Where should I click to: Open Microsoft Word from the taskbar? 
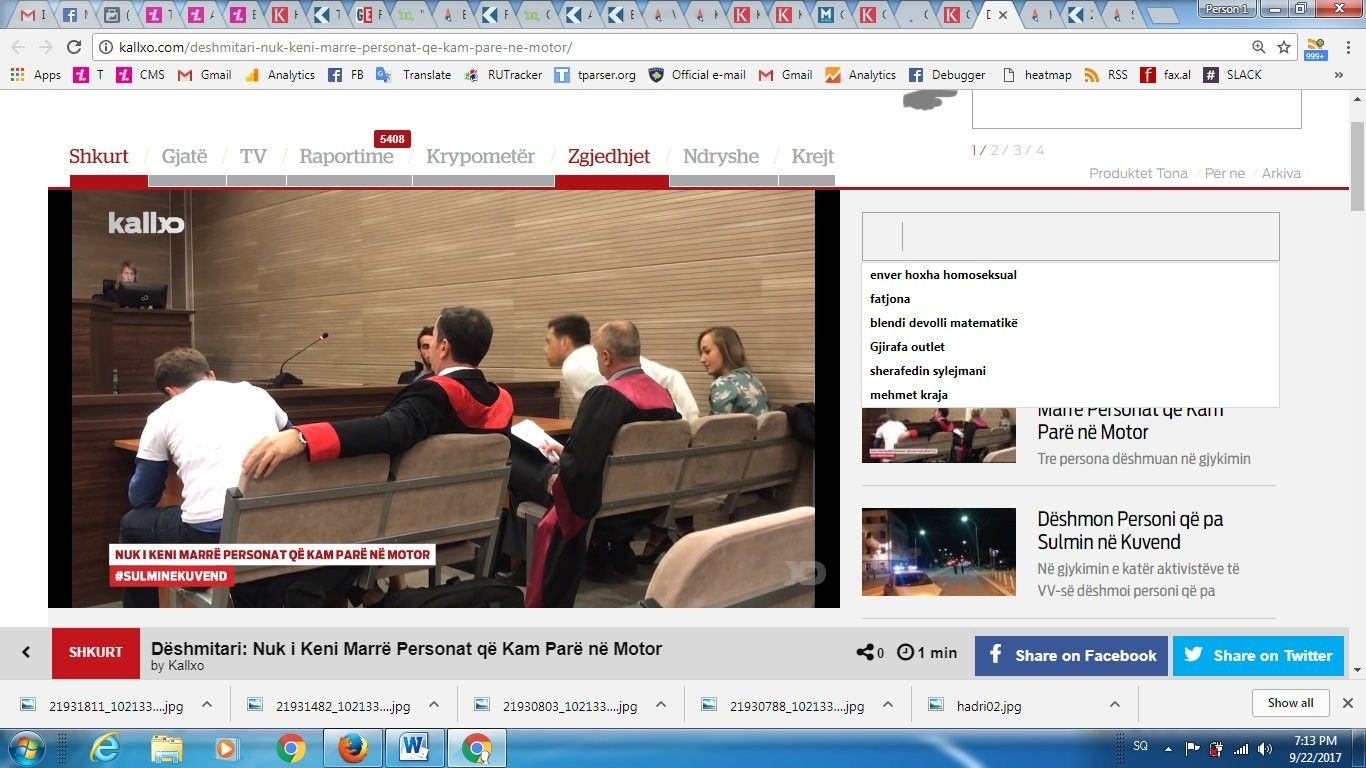tap(413, 748)
